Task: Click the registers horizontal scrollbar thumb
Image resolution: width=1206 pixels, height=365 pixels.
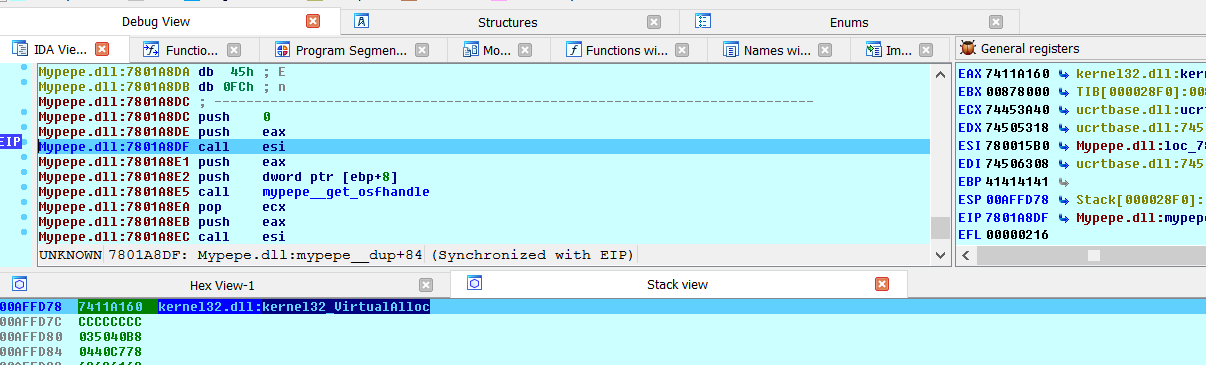Action: pos(1094,255)
